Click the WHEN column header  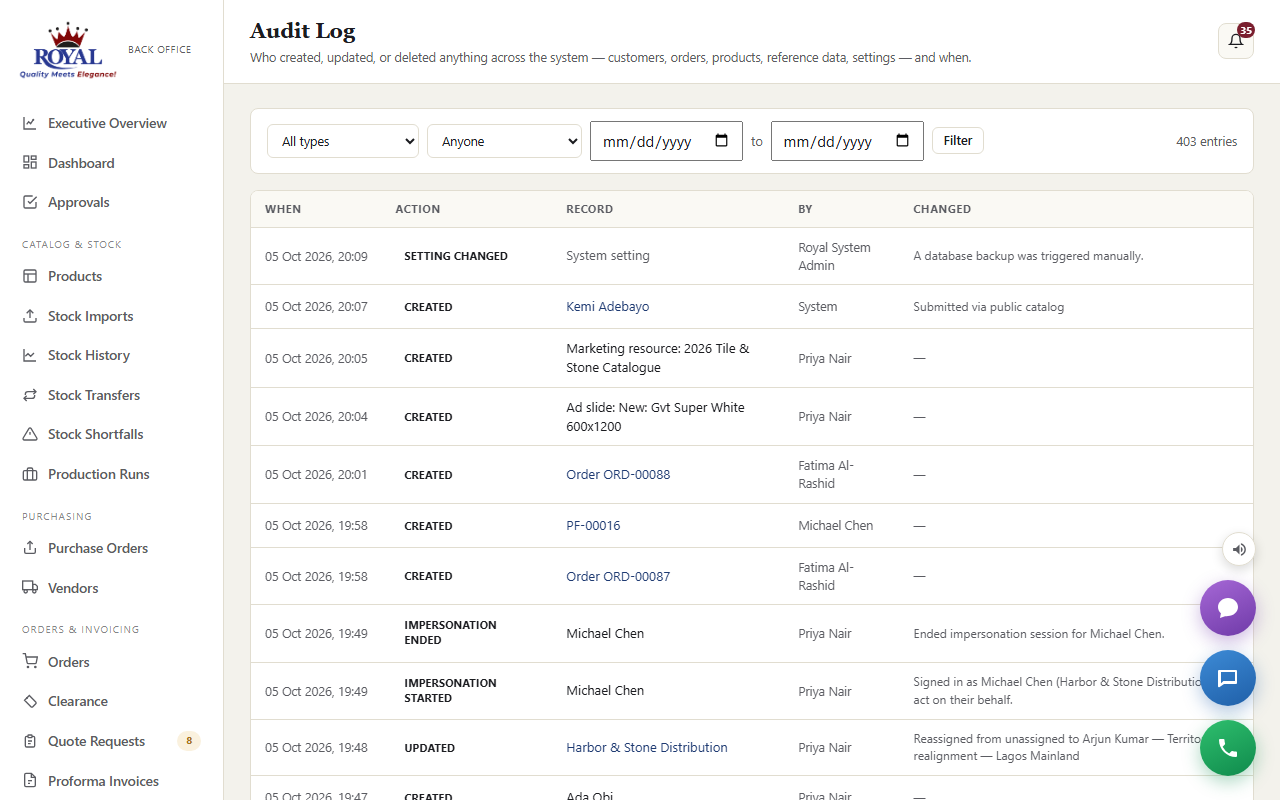pos(283,209)
